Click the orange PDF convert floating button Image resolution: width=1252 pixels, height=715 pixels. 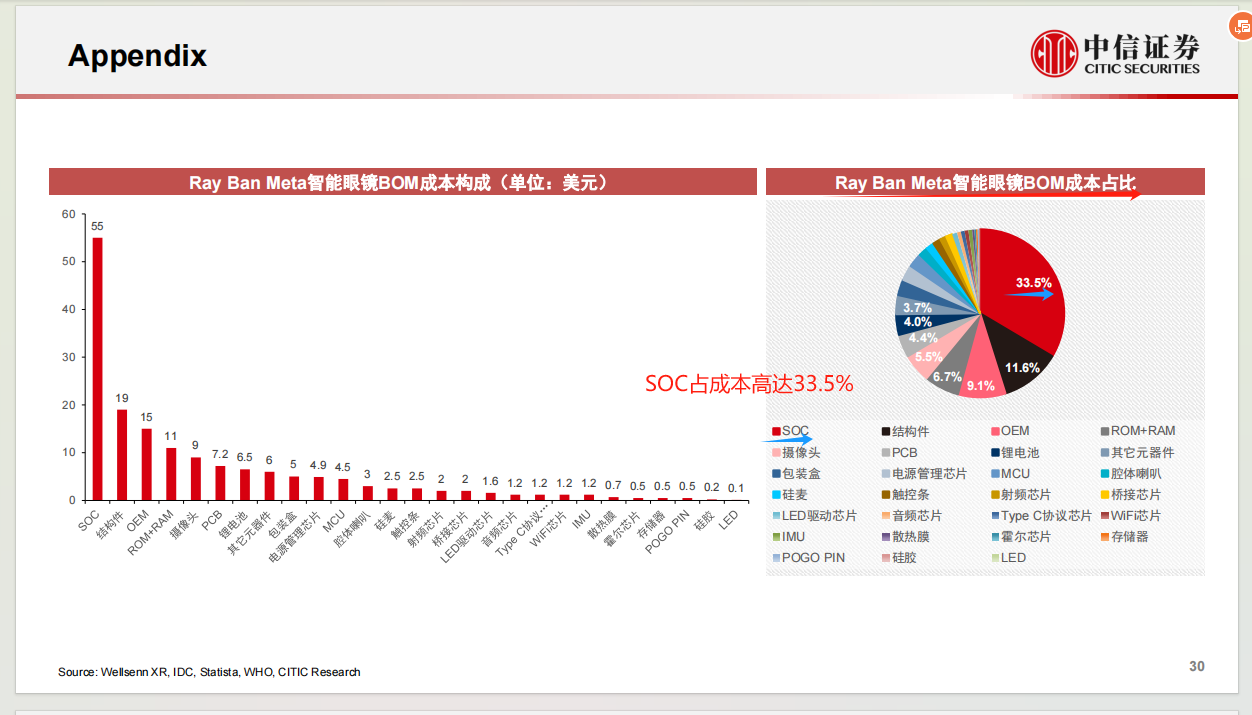1243,27
